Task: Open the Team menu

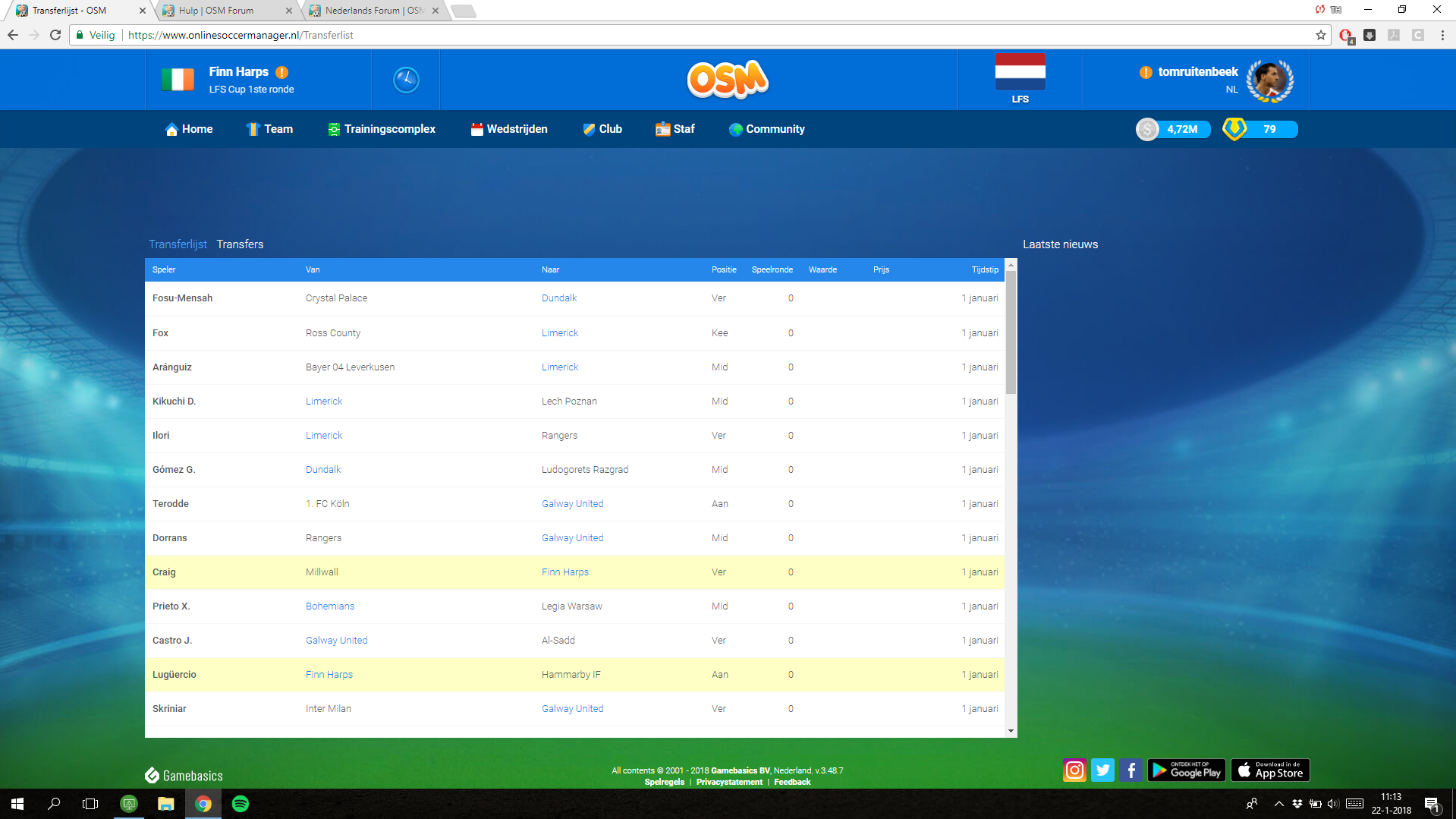Action: [x=269, y=129]
